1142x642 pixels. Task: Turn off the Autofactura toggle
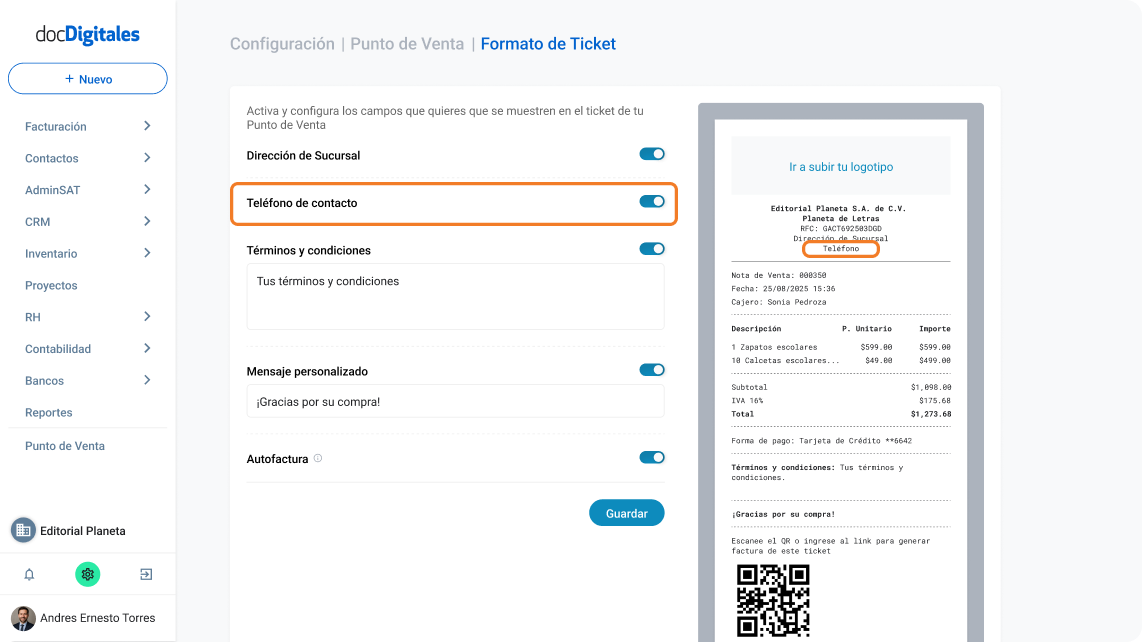652,457
